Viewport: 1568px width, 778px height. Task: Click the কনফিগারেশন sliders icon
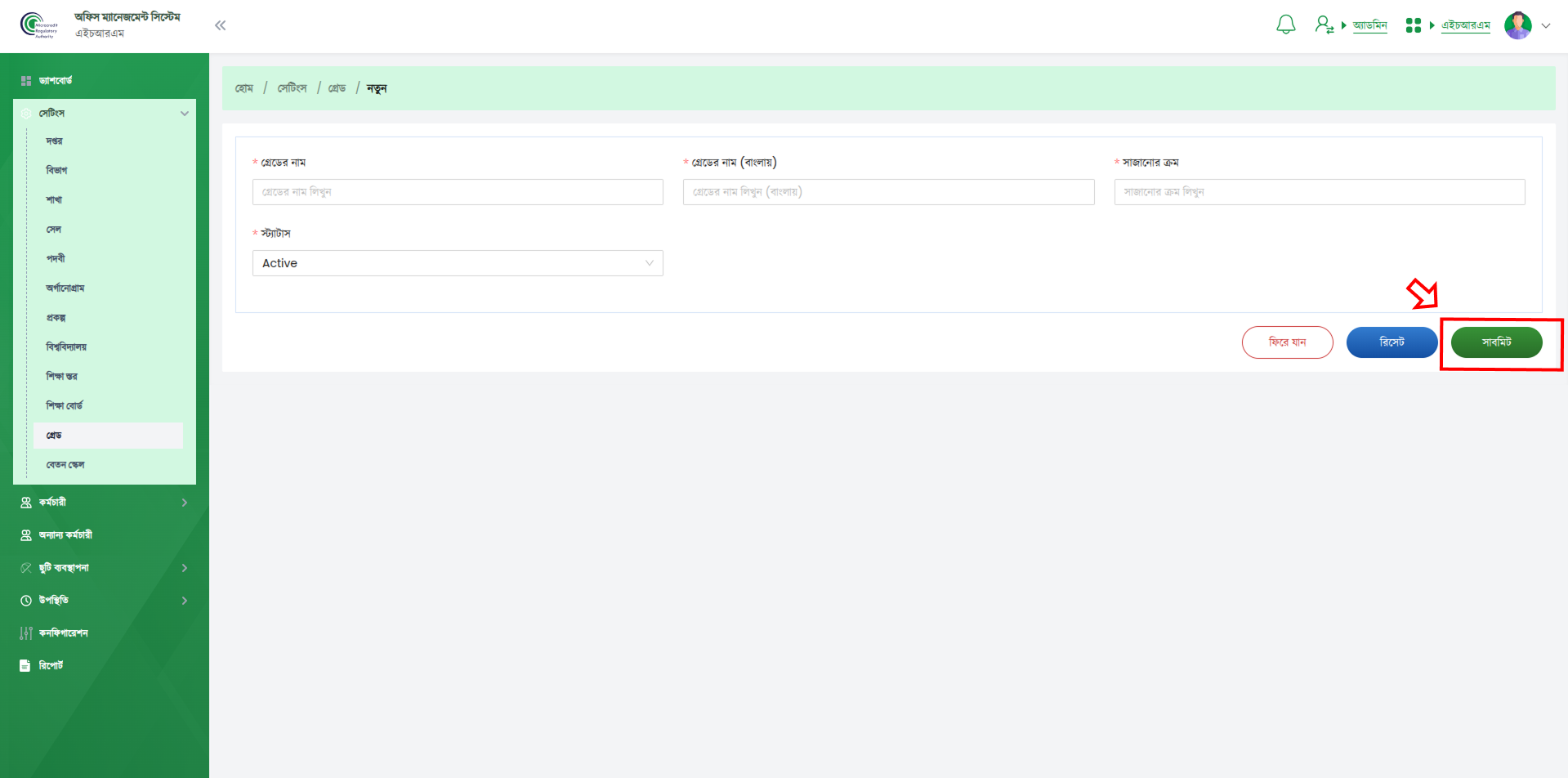(x=26, y=633)
